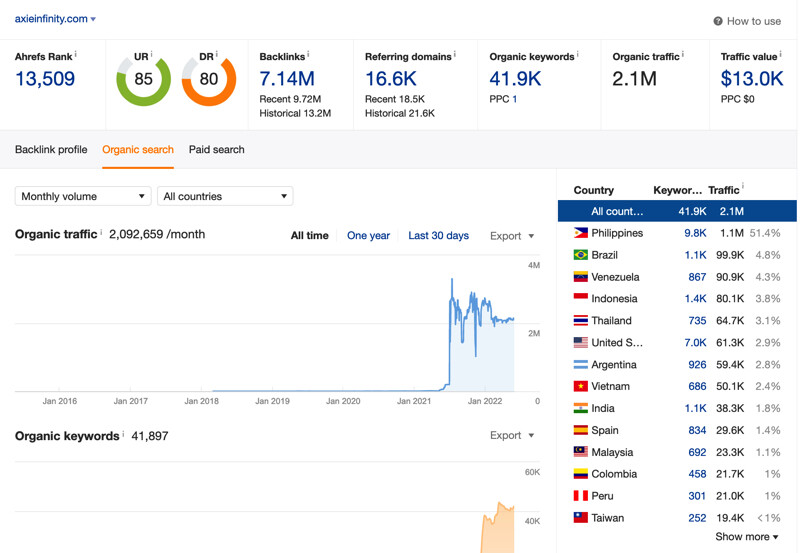Click the Recent 9.72M backlinks text
Viewport: 800px width, 553px height.
[x=290, y=99]
